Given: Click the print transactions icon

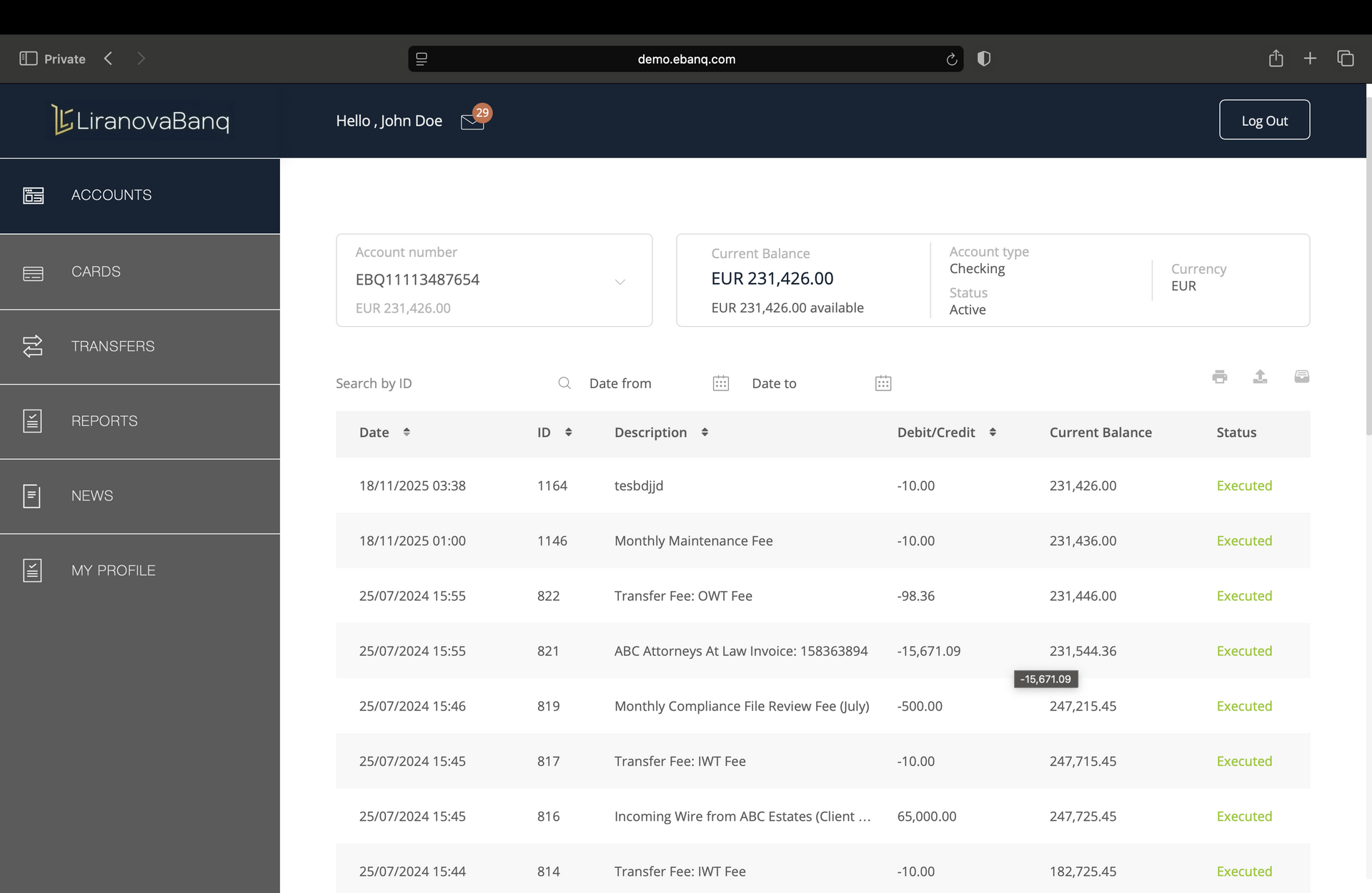Looking at the screenshot, I should point(1220,377).
